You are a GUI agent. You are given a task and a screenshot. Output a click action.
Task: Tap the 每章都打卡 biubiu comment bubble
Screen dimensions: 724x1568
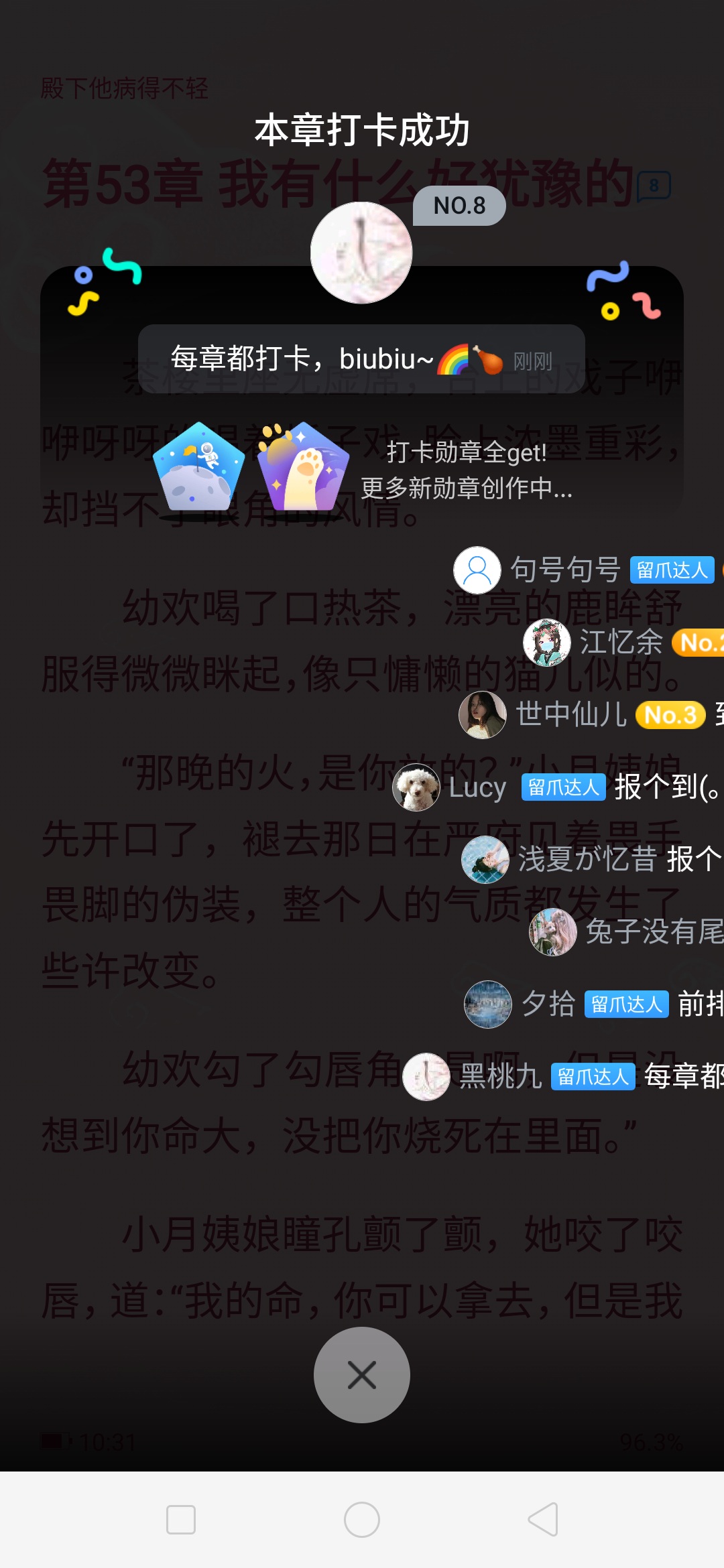tap(362, 359)
